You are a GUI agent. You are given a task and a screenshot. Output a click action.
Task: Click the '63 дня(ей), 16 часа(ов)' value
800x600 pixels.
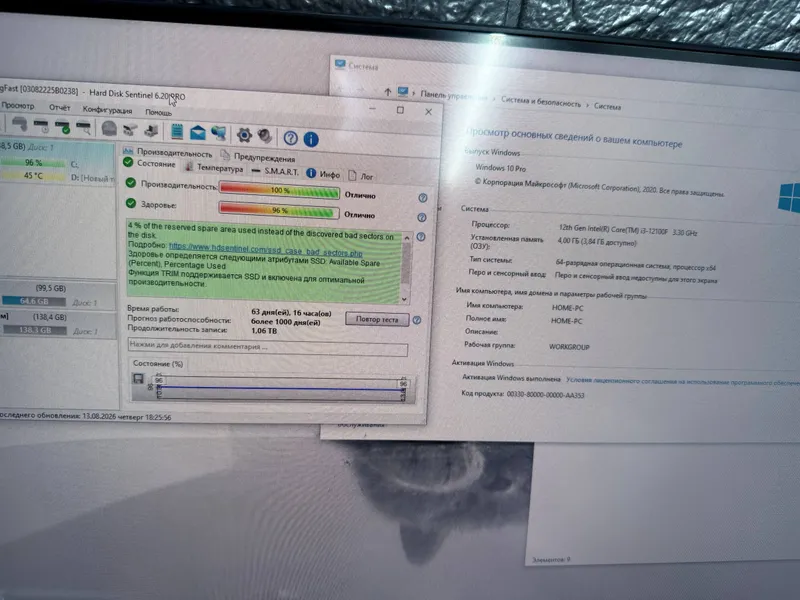[291, 312]
